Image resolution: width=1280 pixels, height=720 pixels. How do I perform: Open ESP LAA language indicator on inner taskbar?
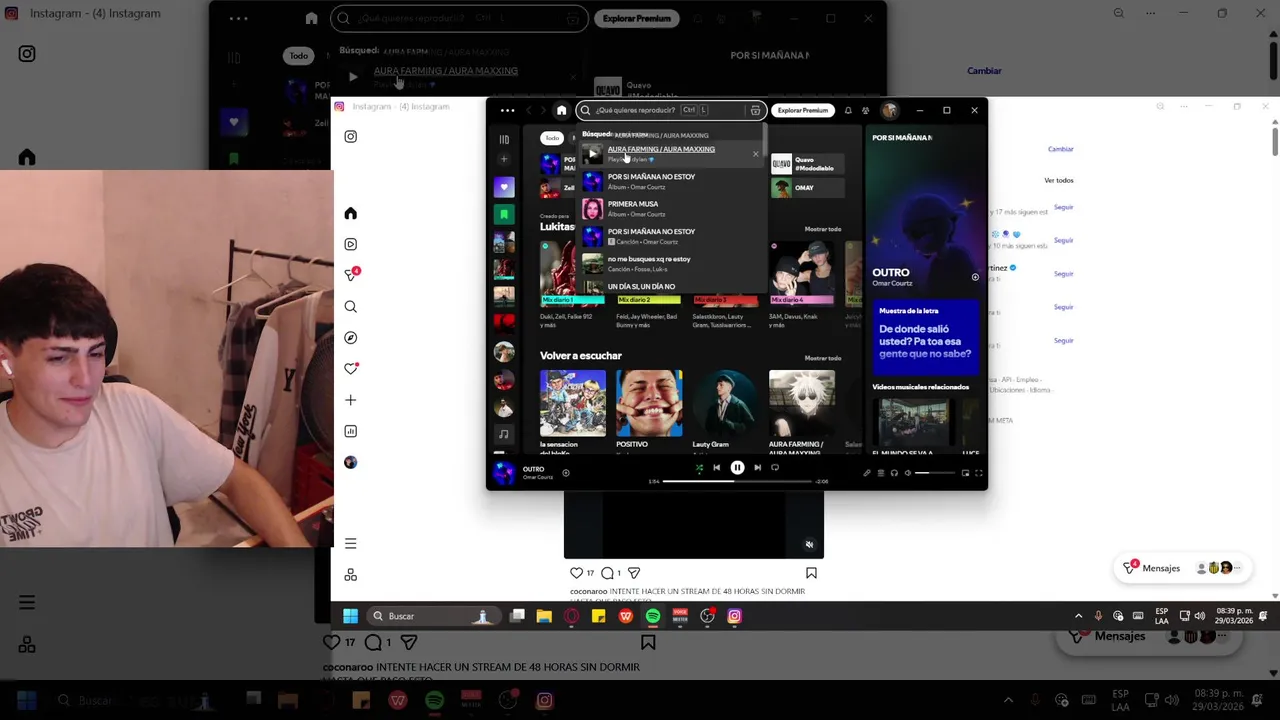[x=1161, y=616]
